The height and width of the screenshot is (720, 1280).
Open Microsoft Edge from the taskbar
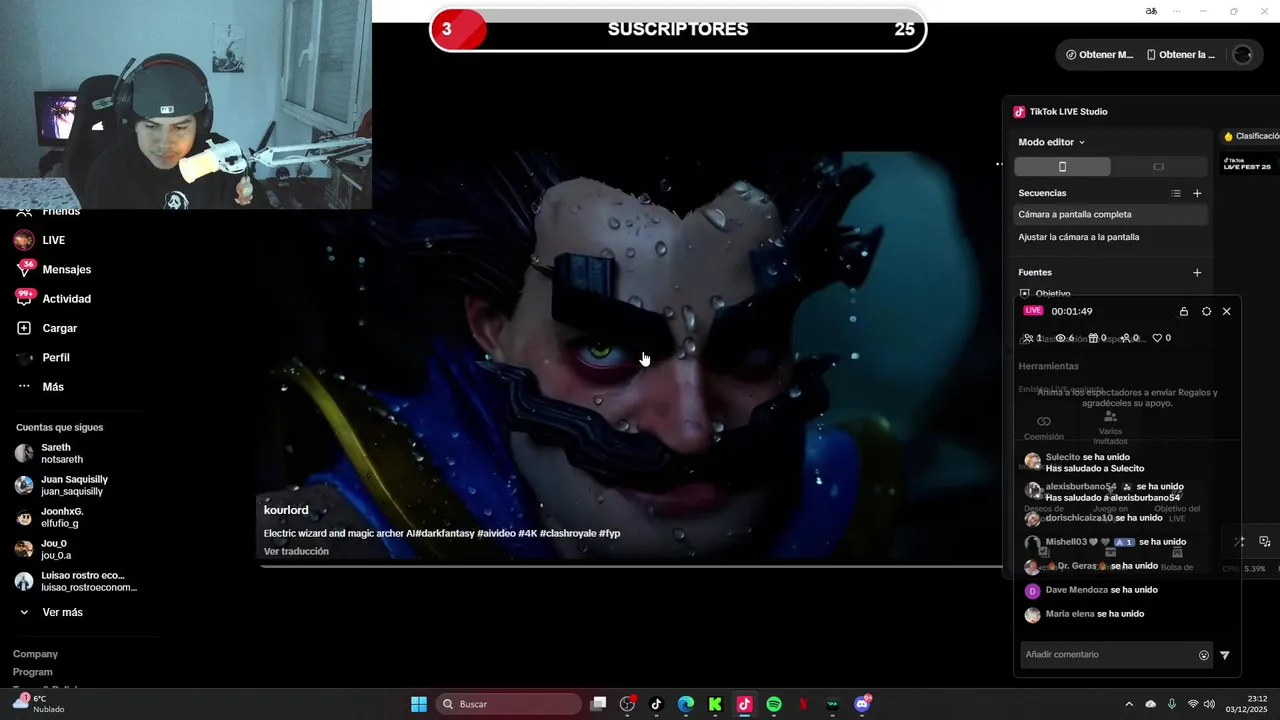[686, 704]
